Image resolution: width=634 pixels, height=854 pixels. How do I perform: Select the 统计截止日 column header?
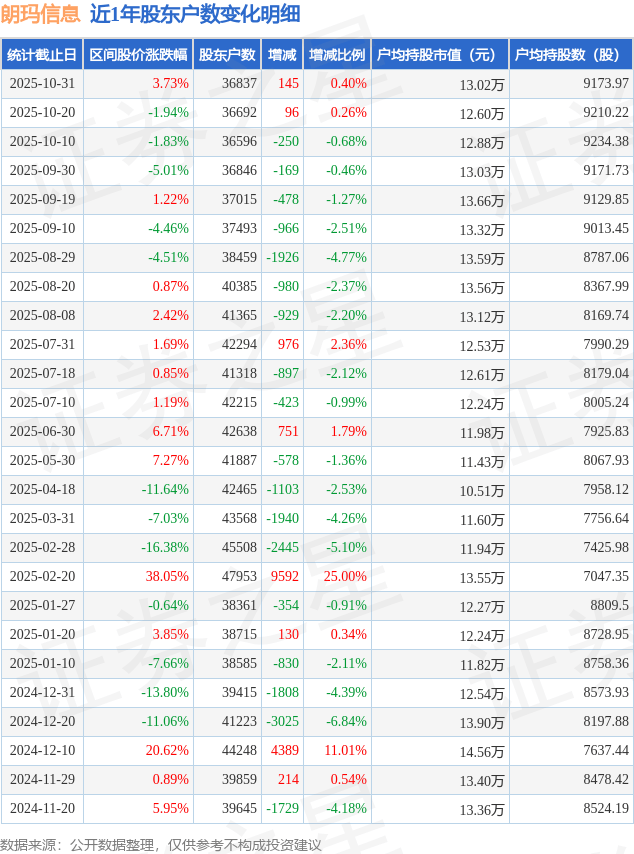point(41,55)
